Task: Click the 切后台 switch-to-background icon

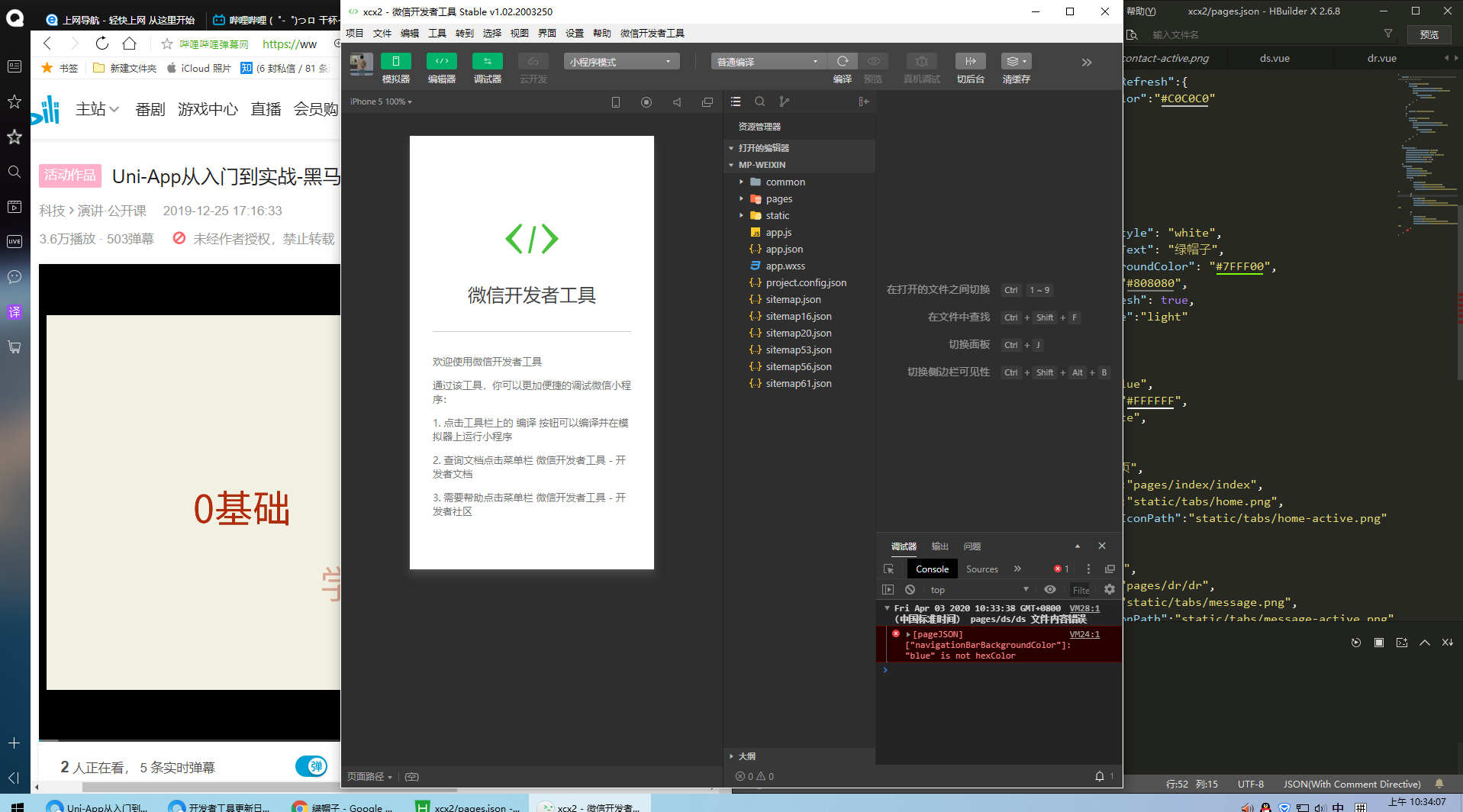Action: point(970,61)
